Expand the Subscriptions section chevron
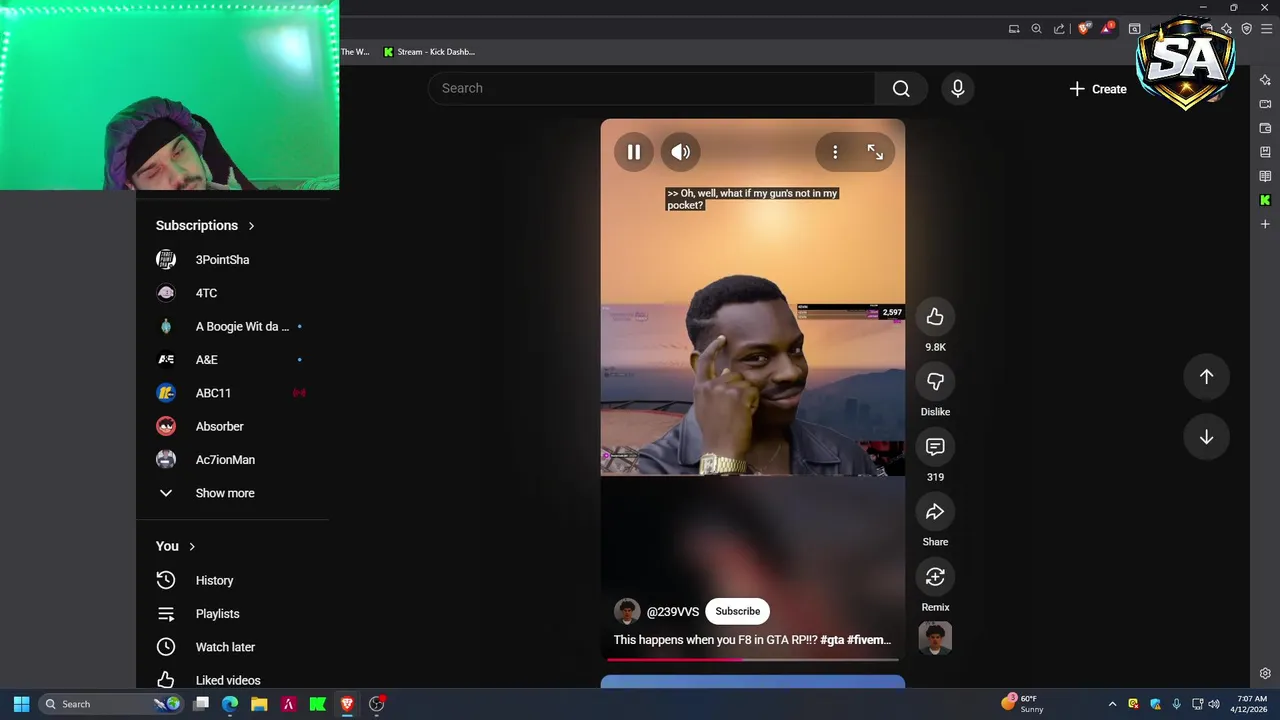This screenshot has height=720, width=1280. (251, 226)
